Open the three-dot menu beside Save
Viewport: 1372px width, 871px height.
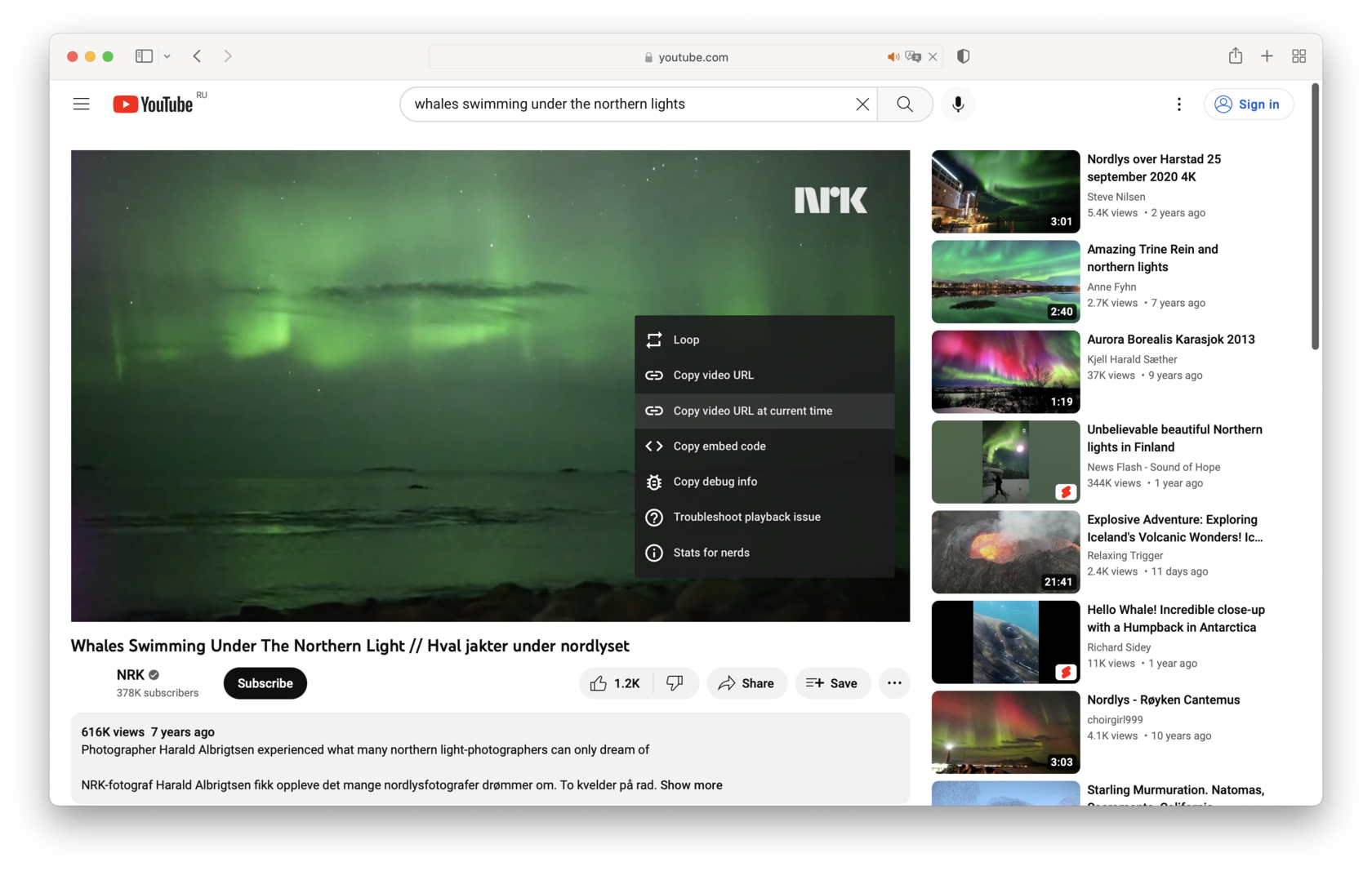point(894,683)
